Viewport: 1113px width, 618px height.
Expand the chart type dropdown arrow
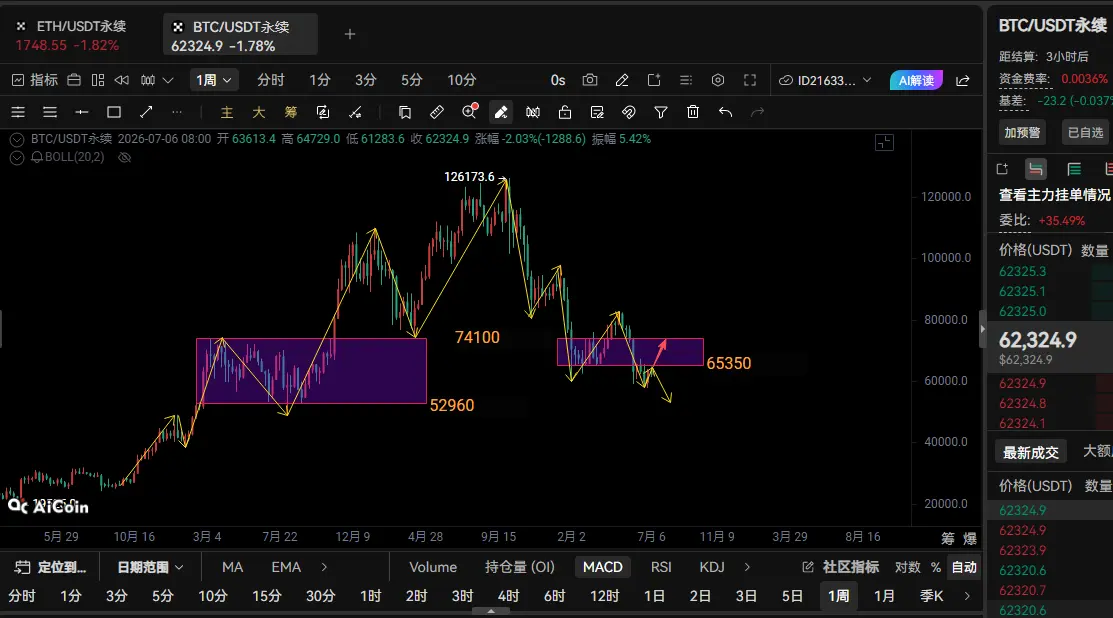click(168, 80)
